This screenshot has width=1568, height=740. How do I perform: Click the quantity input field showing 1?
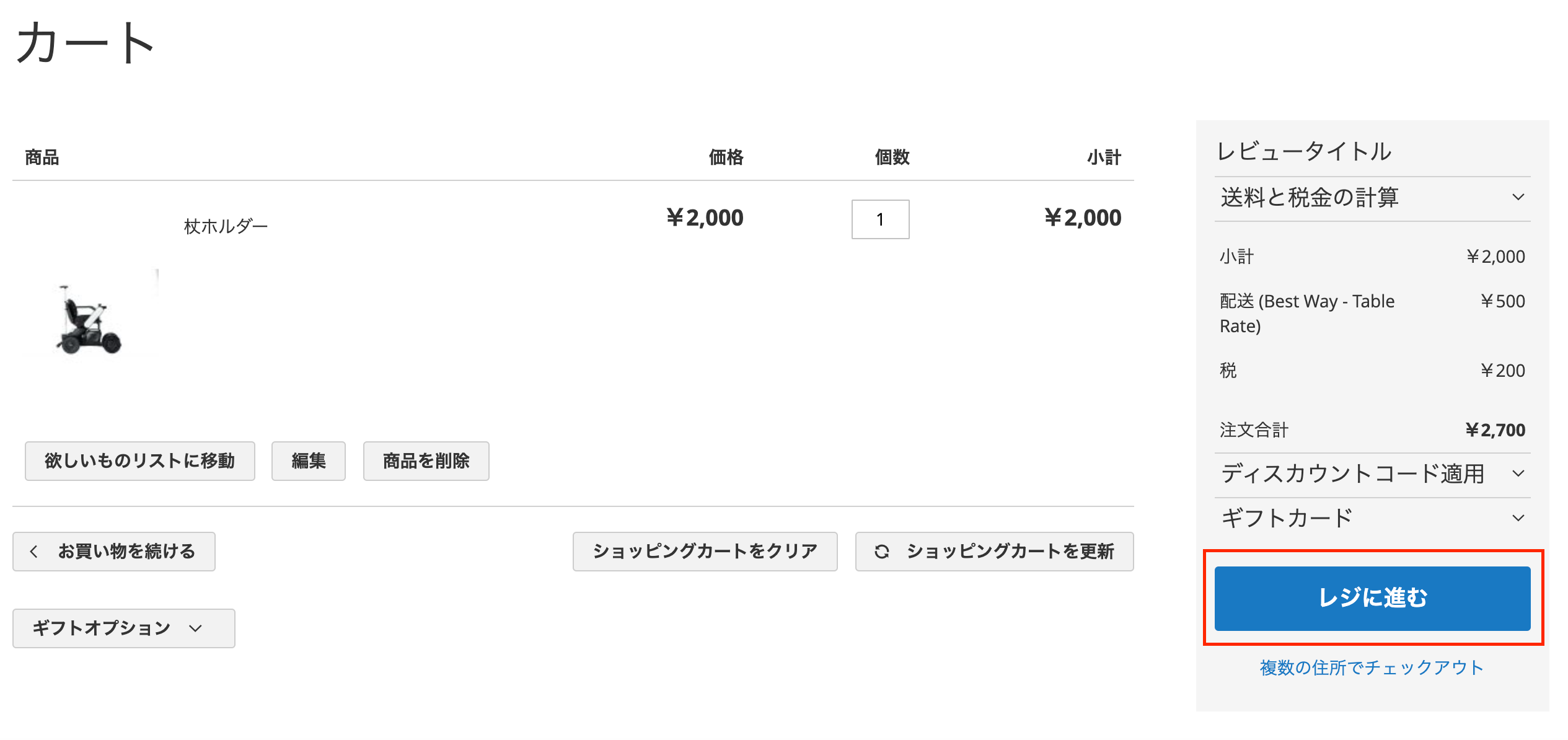[880, 219]
